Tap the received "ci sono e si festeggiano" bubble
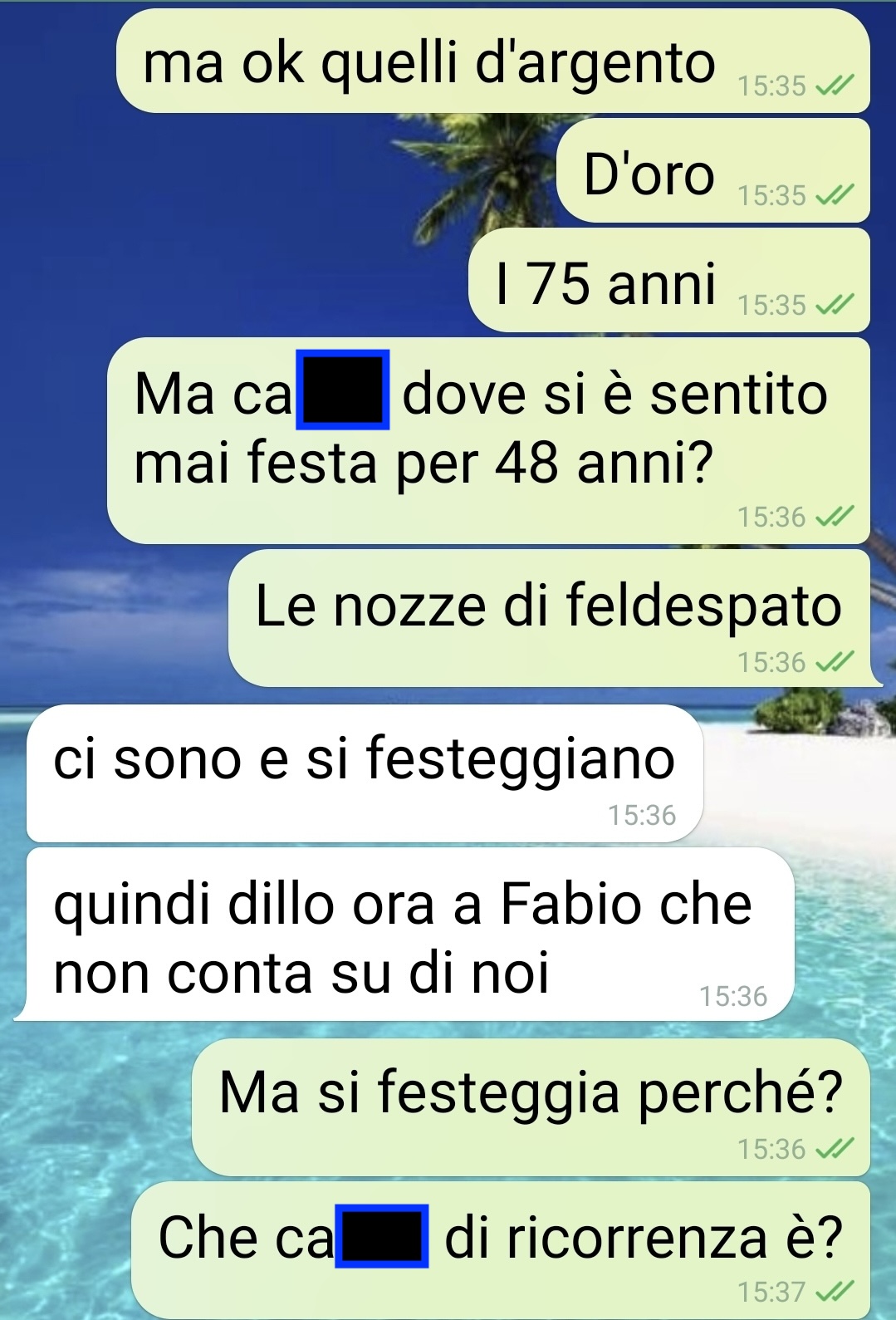Image resolution: width=896 pixels, height=1320 pixels. (x=365, y=773)
